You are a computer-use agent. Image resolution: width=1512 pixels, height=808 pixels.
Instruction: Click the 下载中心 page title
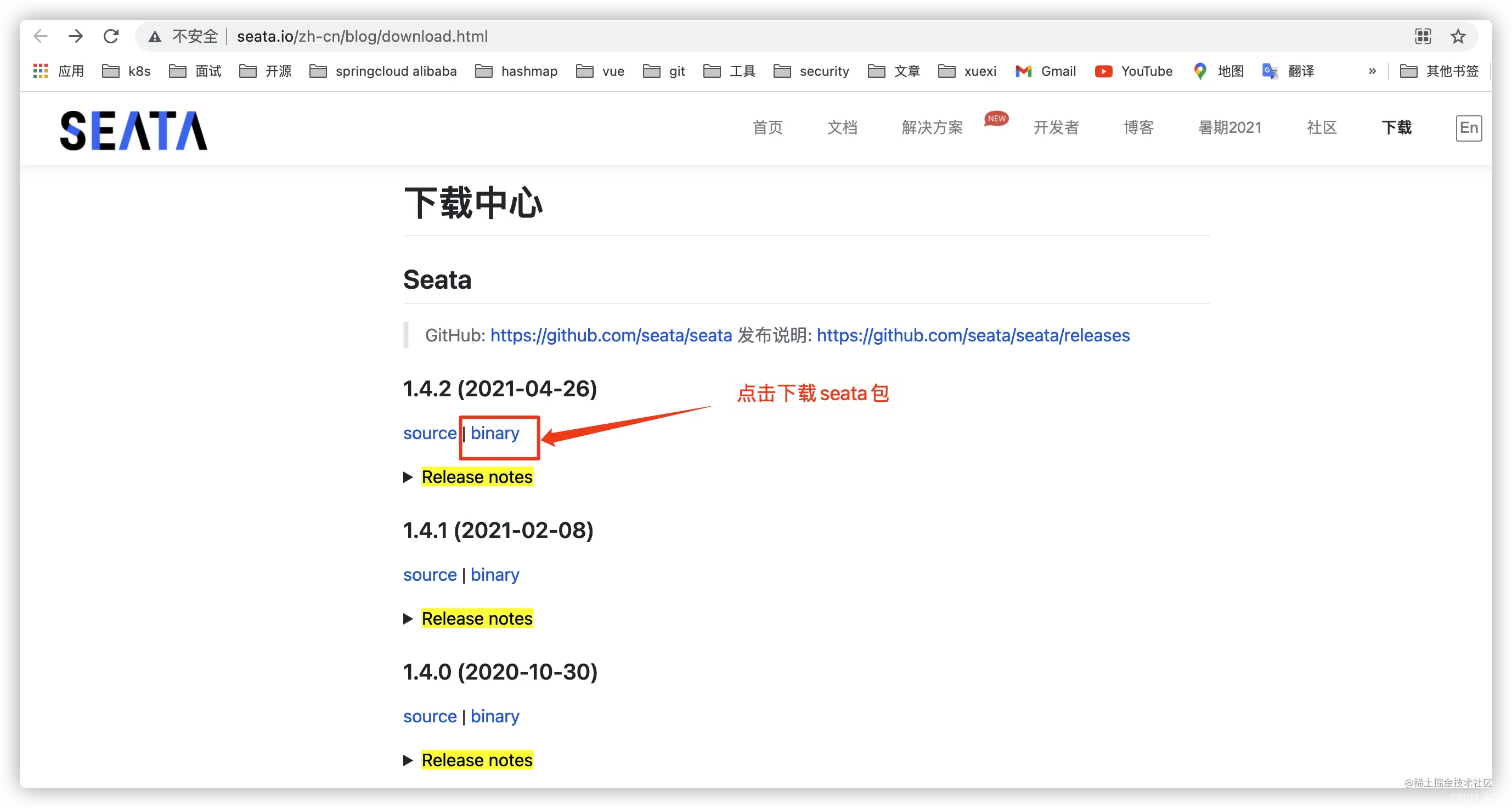[x=473, y=203]
